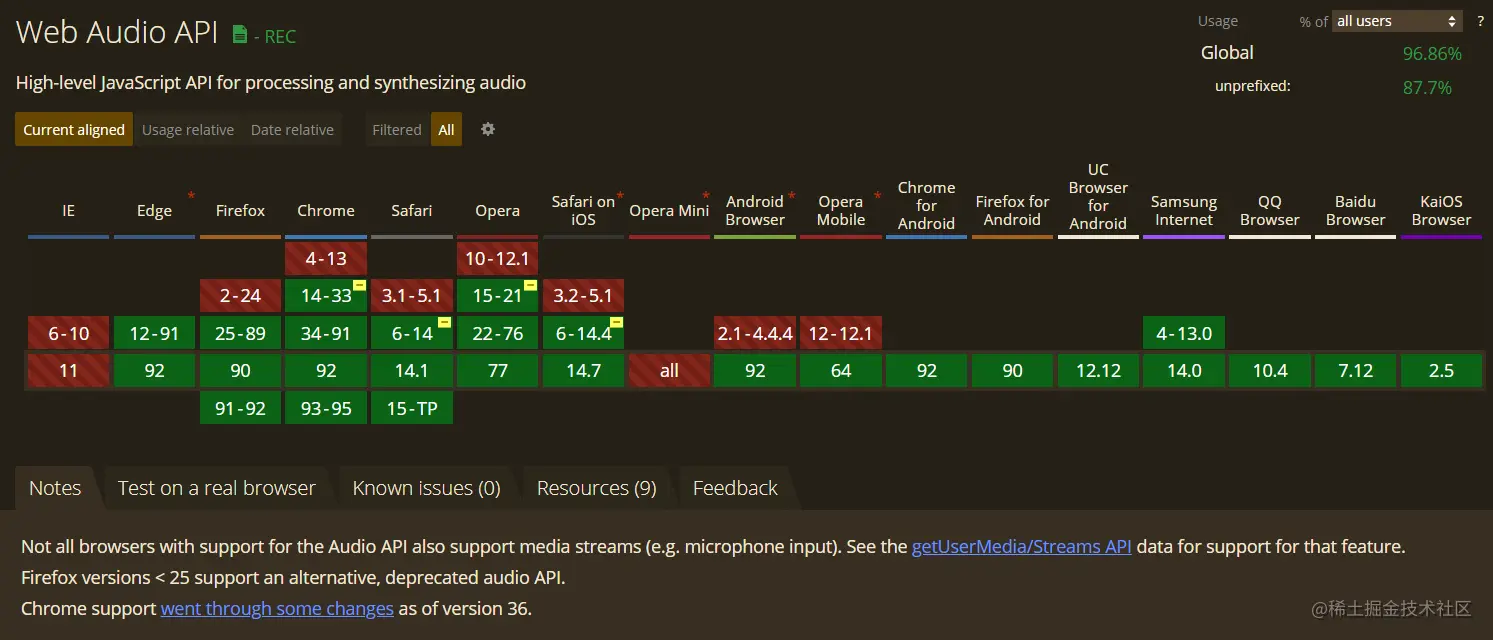The height and width of the screenshot is (640, 1493).
Task: Click the yellow note flag on Opera 15-21
Action: point(531,286)
